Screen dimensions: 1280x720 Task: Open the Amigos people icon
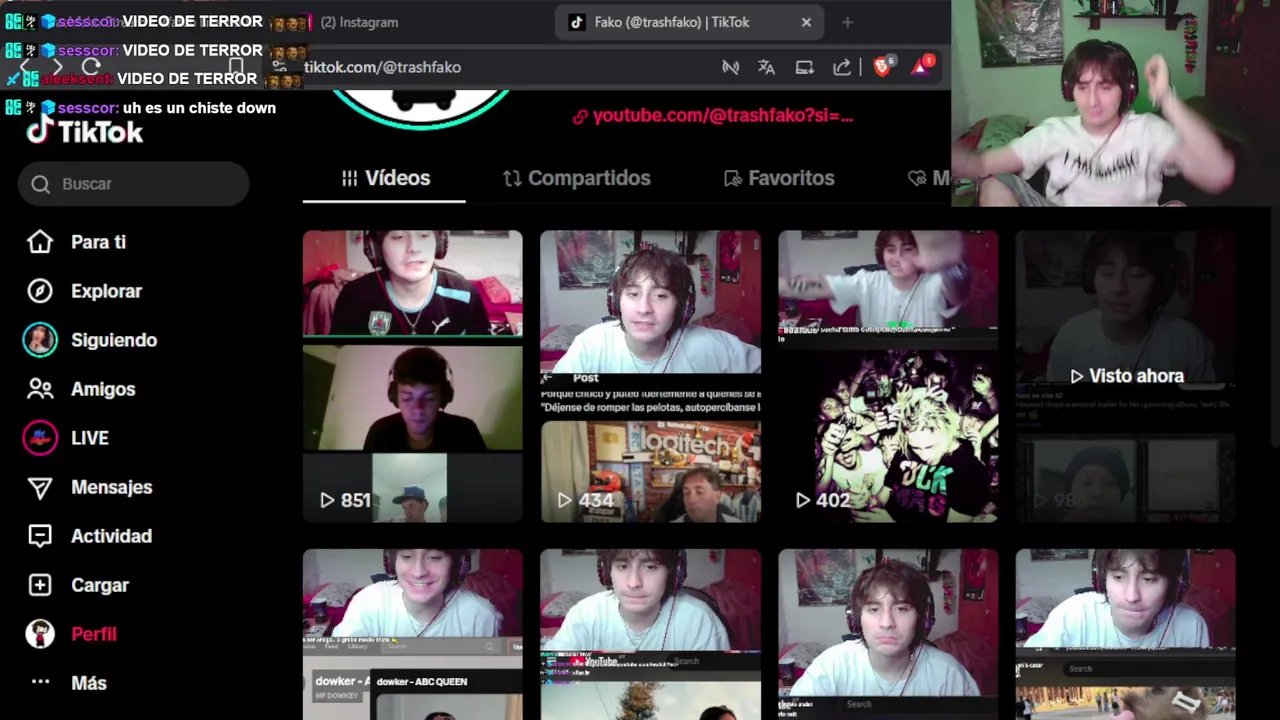[40, 389]
